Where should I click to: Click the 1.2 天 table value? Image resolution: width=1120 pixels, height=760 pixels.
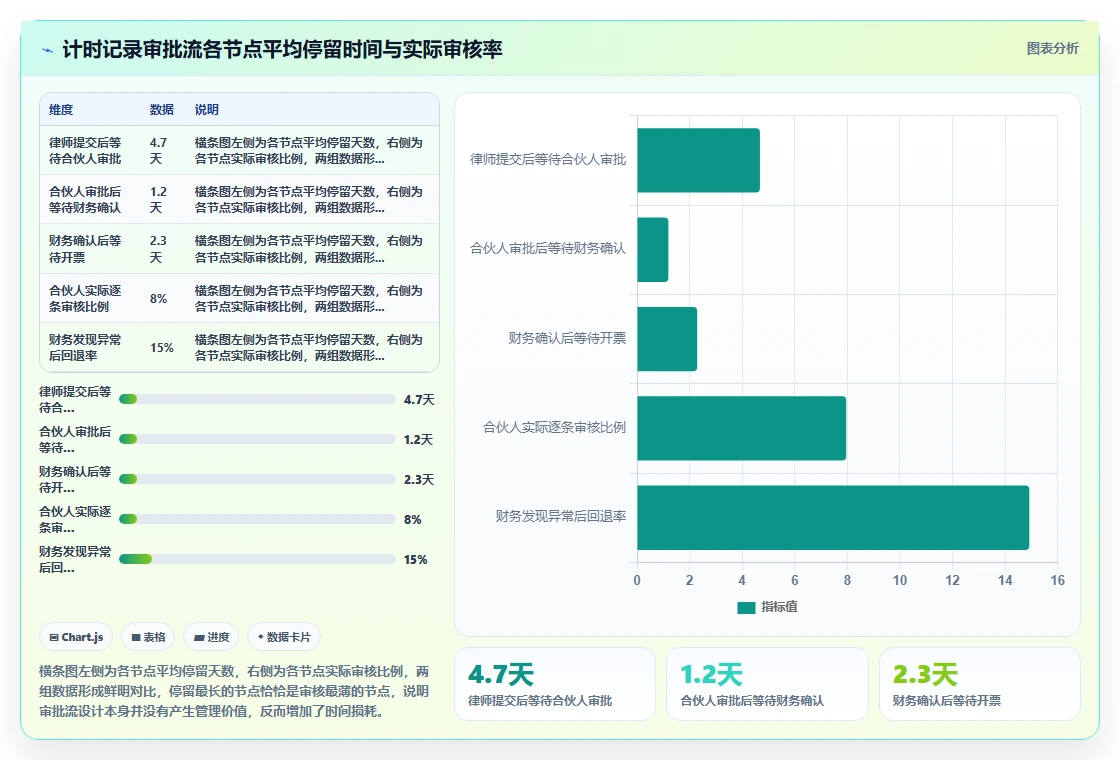[159, 199]
